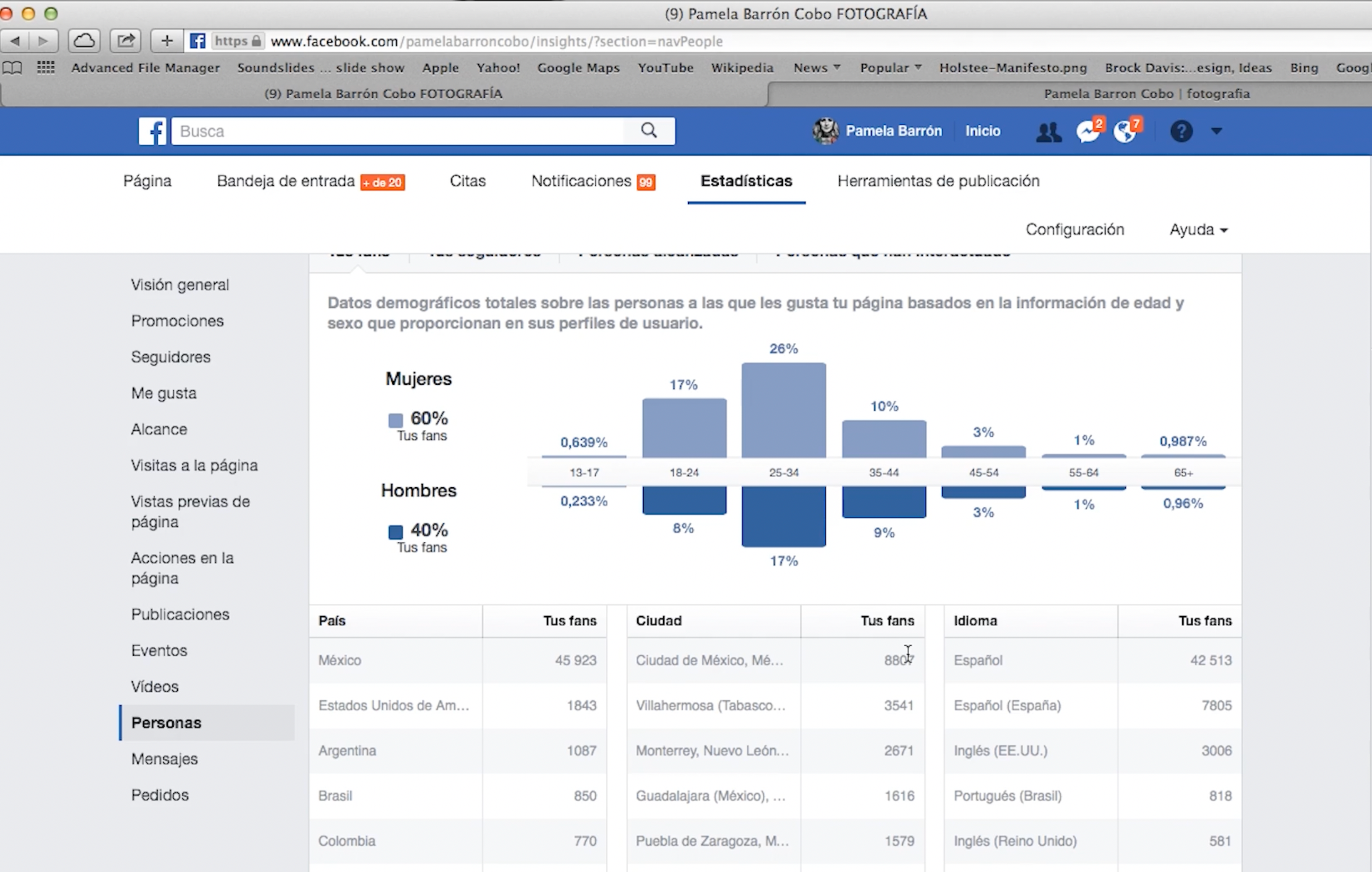Screen dimensions: 1372x872
Task: Open the Configuración link
Action: [x=1074, y=230]
